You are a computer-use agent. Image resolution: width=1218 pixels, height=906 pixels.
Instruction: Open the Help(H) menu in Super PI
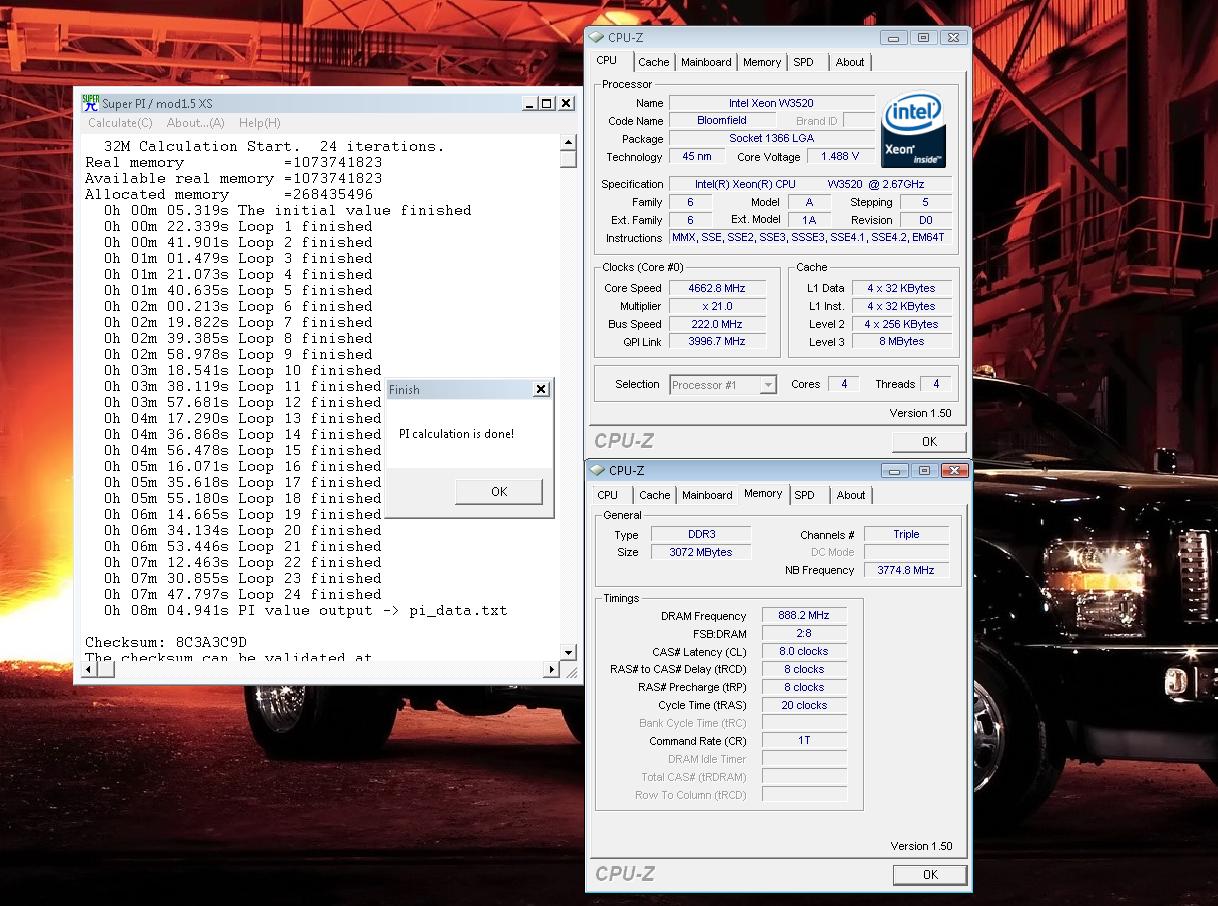click(259, 123)
